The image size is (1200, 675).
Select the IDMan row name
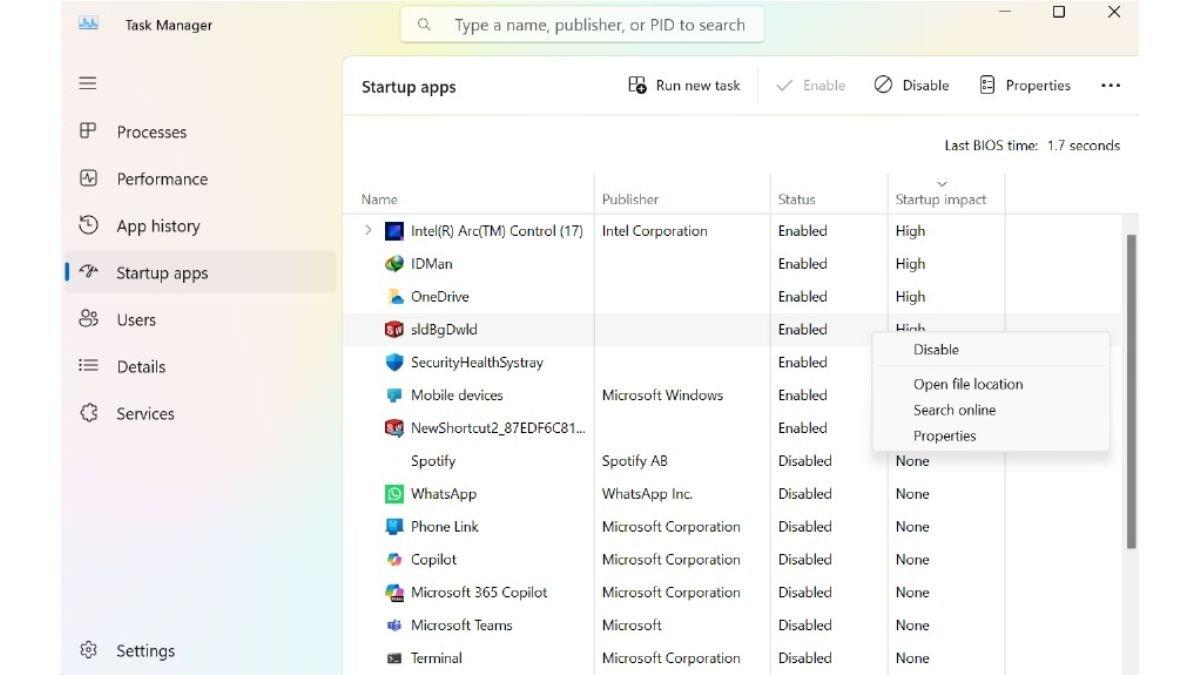431,264
